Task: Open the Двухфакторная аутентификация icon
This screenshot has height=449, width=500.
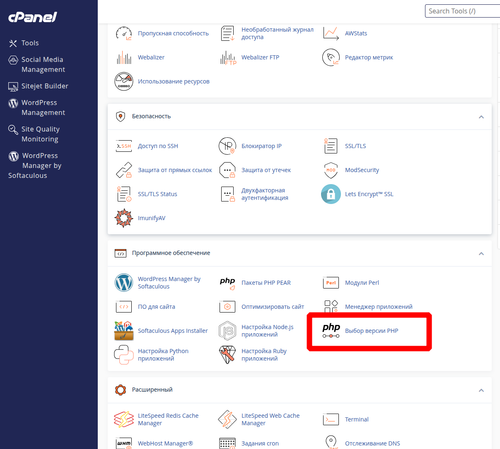Action: click(228, 194)
